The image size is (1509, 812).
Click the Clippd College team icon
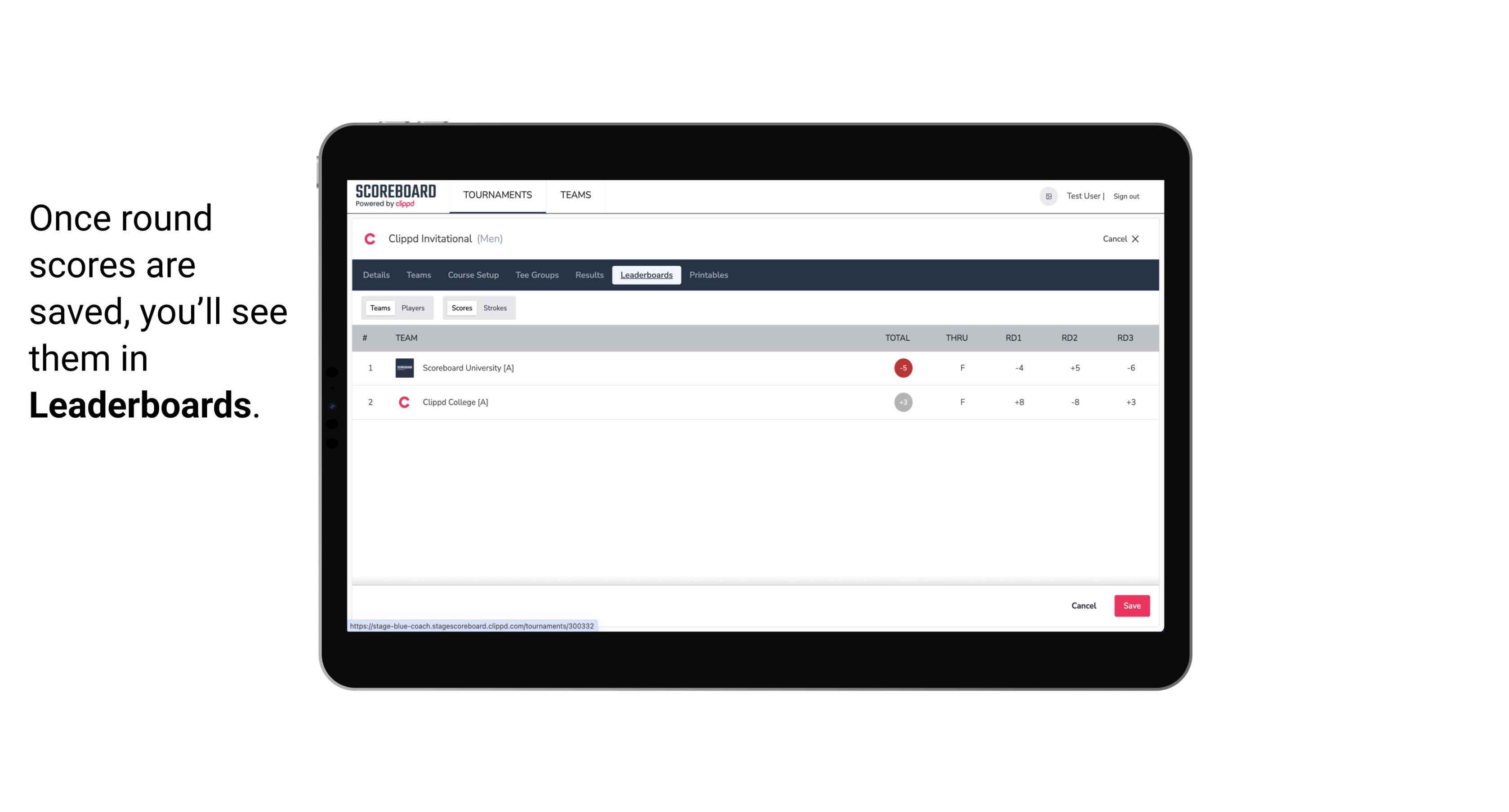click(403, 402)
